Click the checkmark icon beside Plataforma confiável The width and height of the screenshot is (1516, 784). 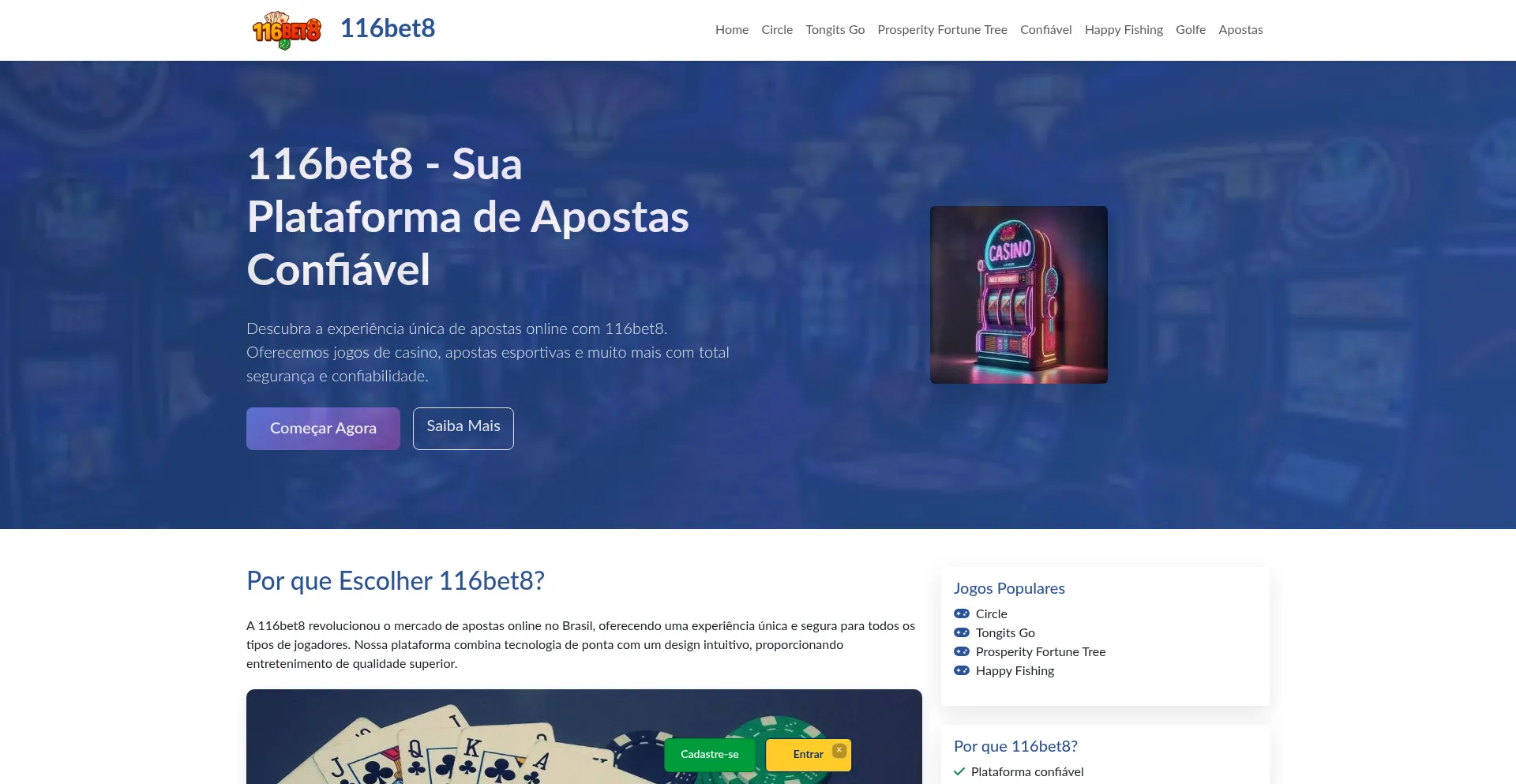[x=959, y=771]
